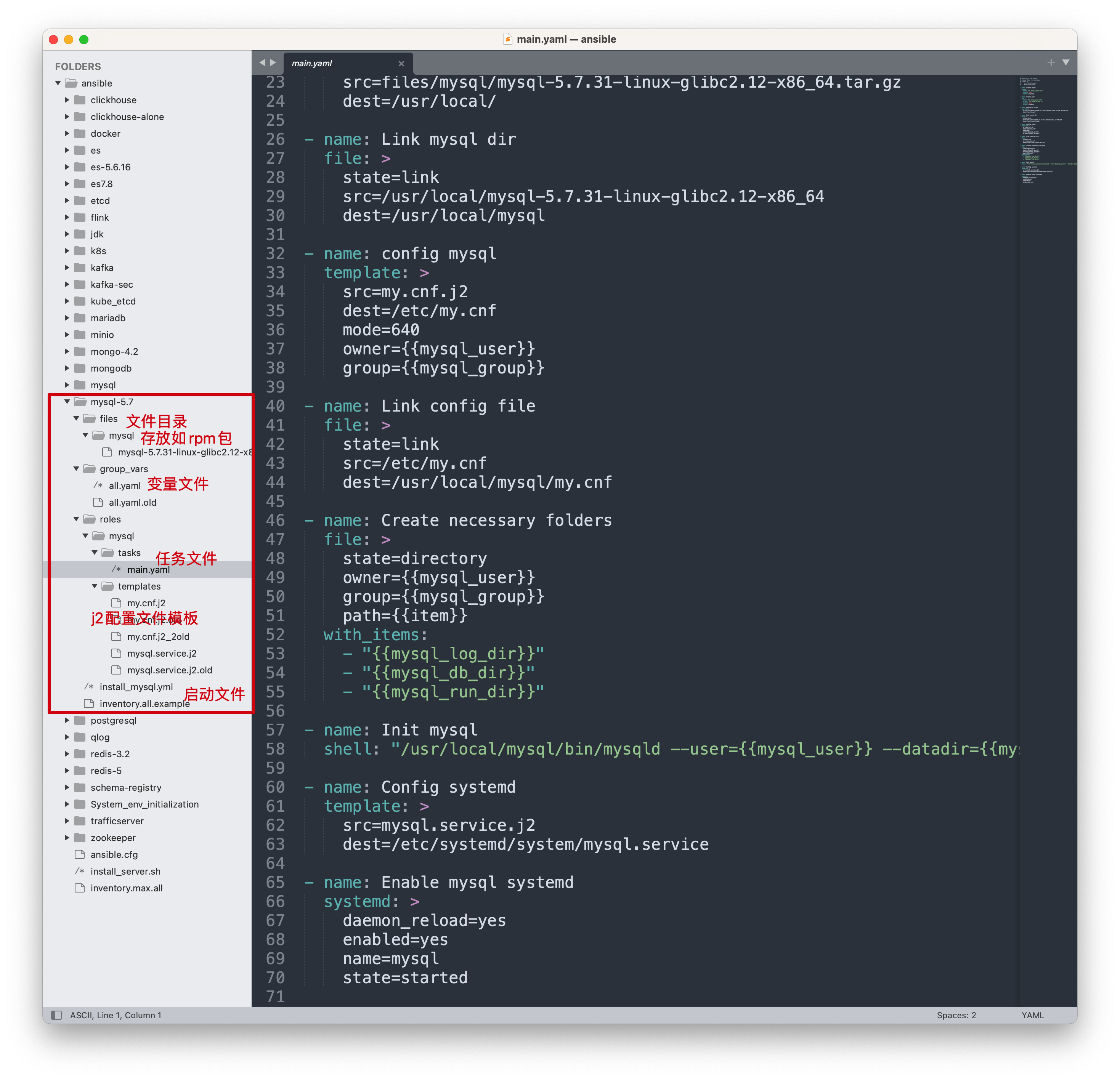The image size is (1120, 1080).
Task: Collapse the mysql-5.7 folder
Action: 67,402
